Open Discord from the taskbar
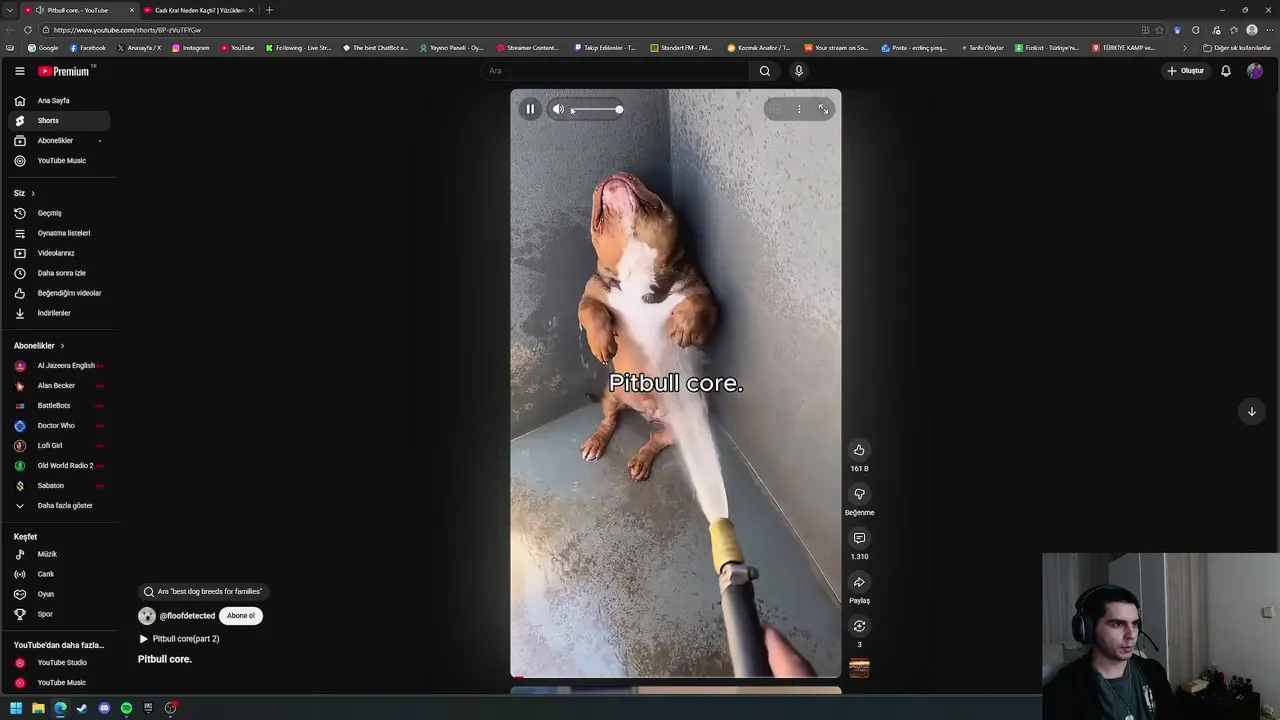This screenshot has width=1280, height=720. point(104,708)
